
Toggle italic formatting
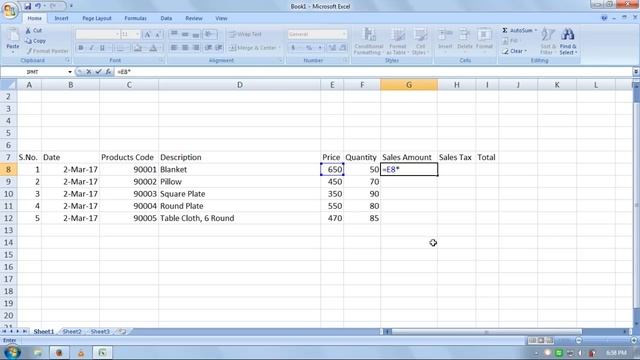click(91, 48)
